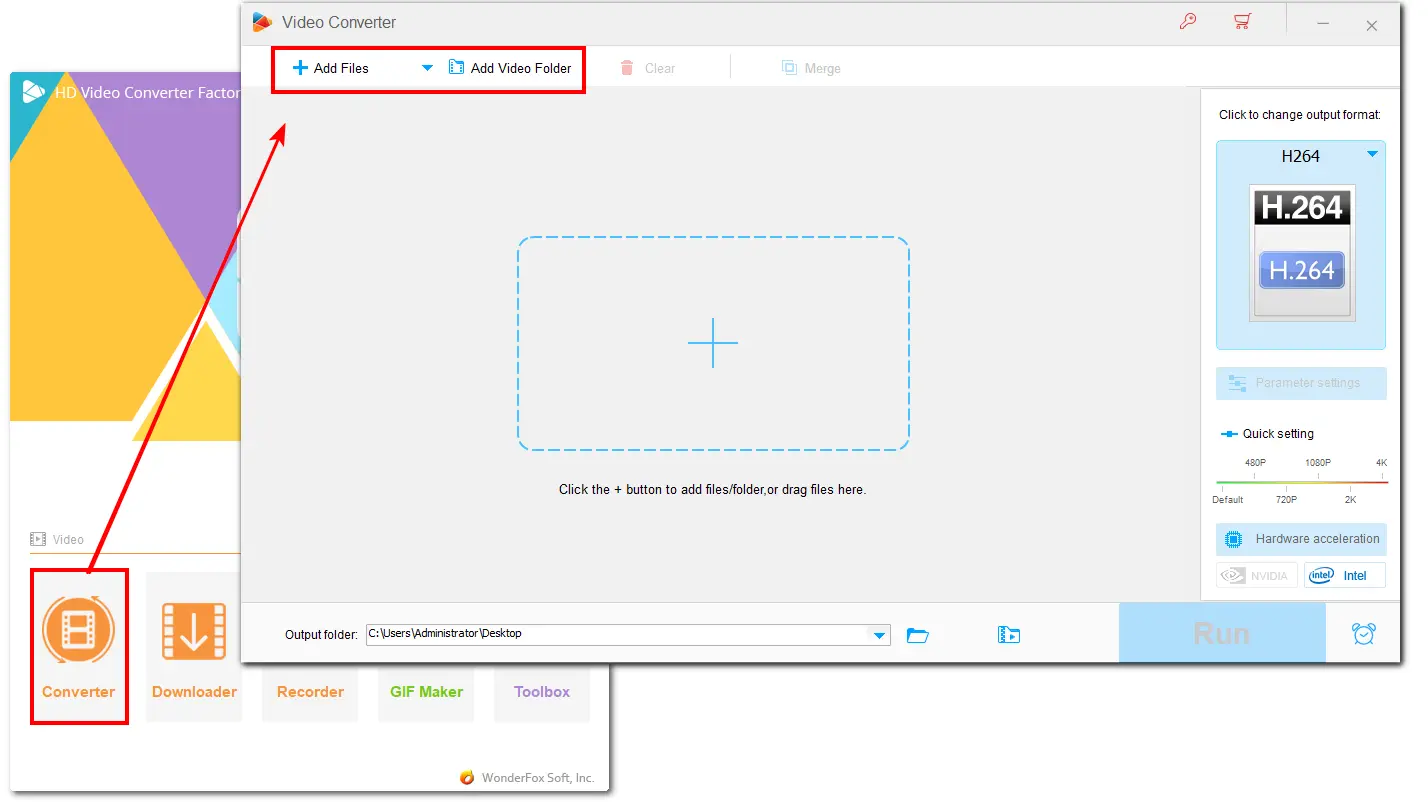Viewport: 1428px width, 802px height.
Task: Toggle NVIDIA acceleration option
Action: (1257, 575)
